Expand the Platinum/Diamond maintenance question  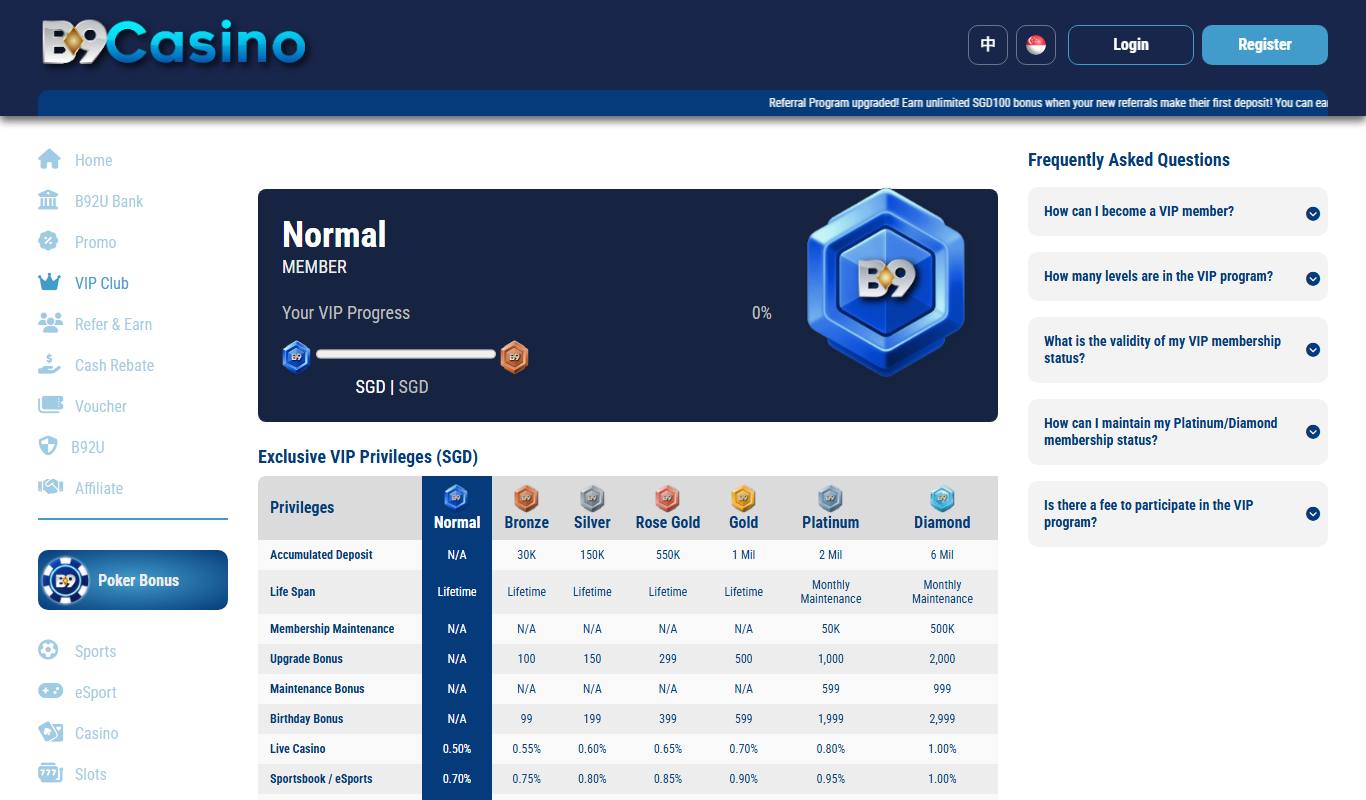(1178, 432)
